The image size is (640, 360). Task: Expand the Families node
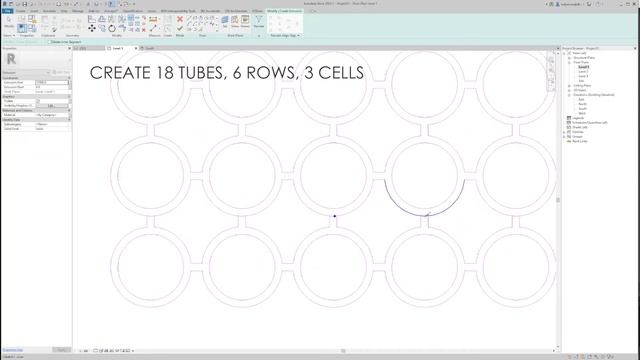click(564, 132)
